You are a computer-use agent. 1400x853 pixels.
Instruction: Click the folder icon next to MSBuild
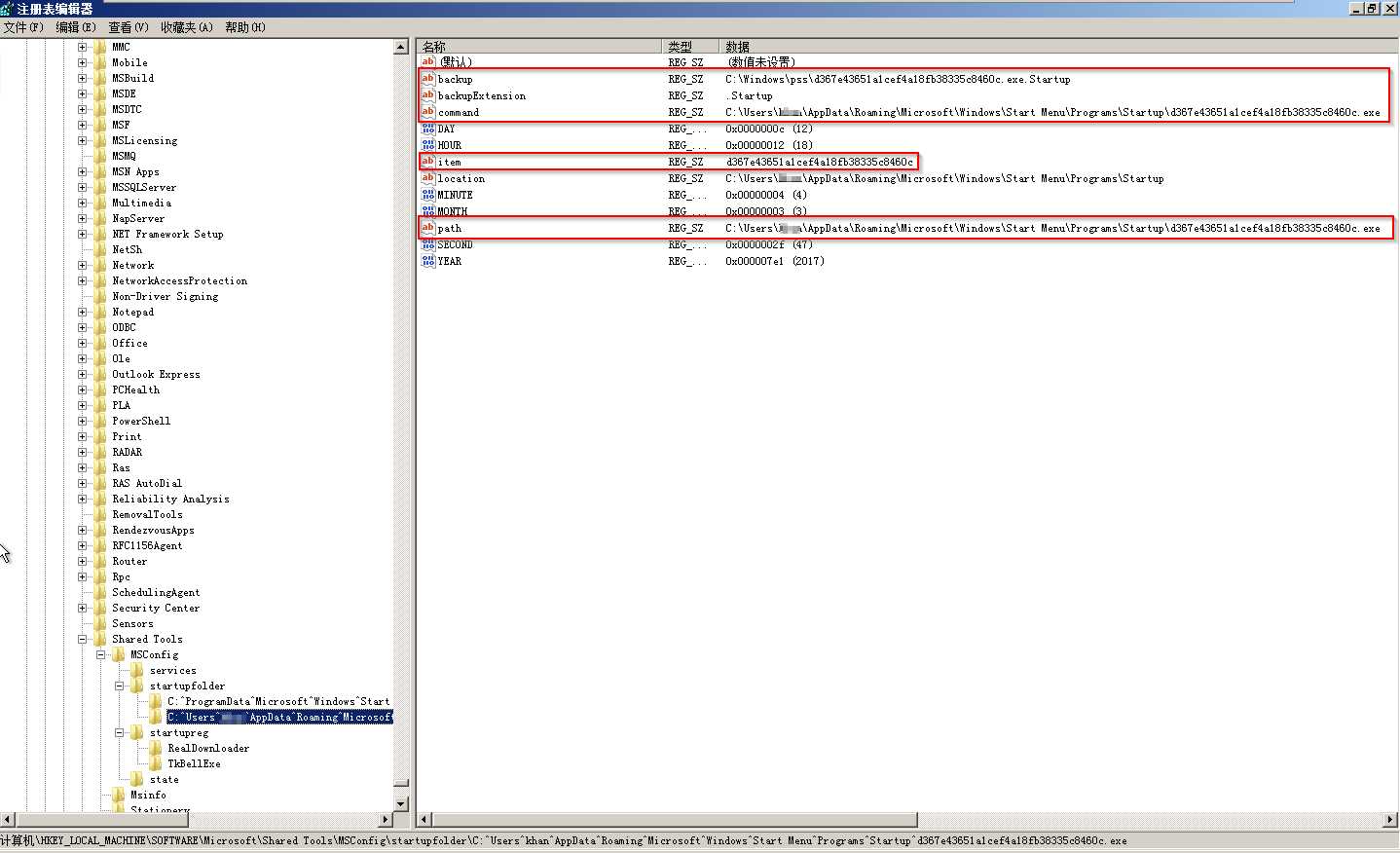point(99,78)
